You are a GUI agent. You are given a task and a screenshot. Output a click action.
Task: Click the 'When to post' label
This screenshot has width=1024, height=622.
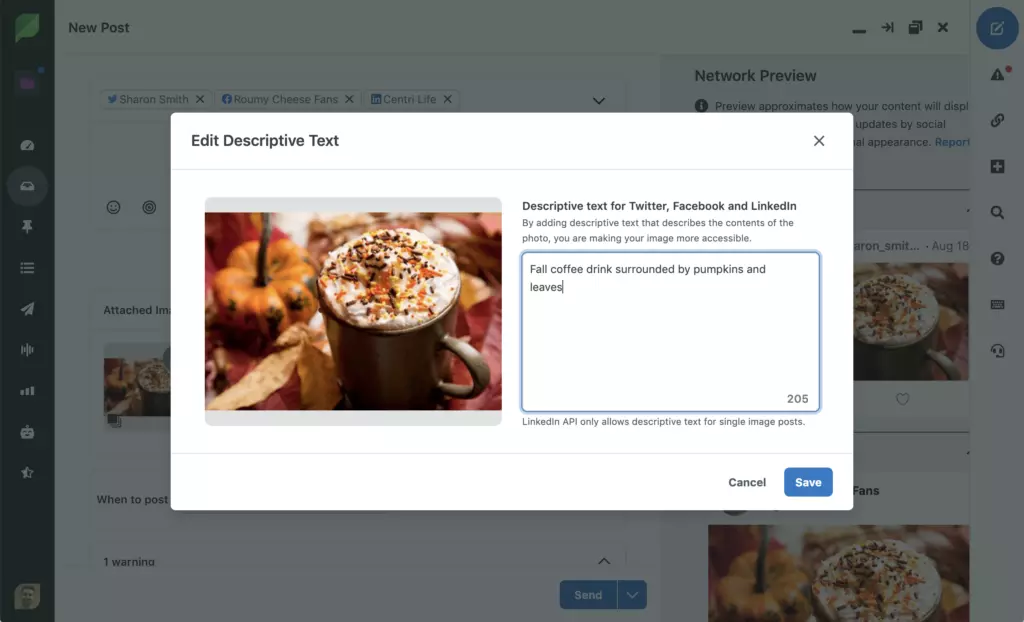click(133, 500)
